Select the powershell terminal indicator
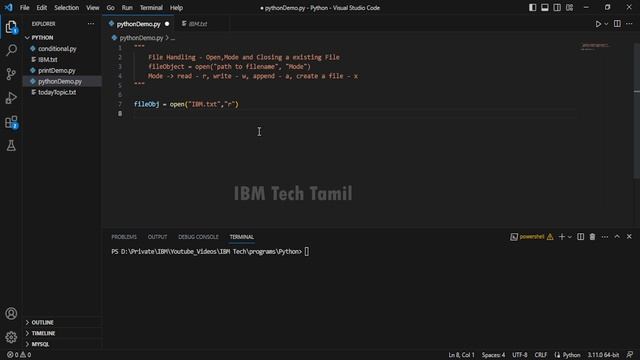This screenshot has height=360, width=640. pos(531,237)
